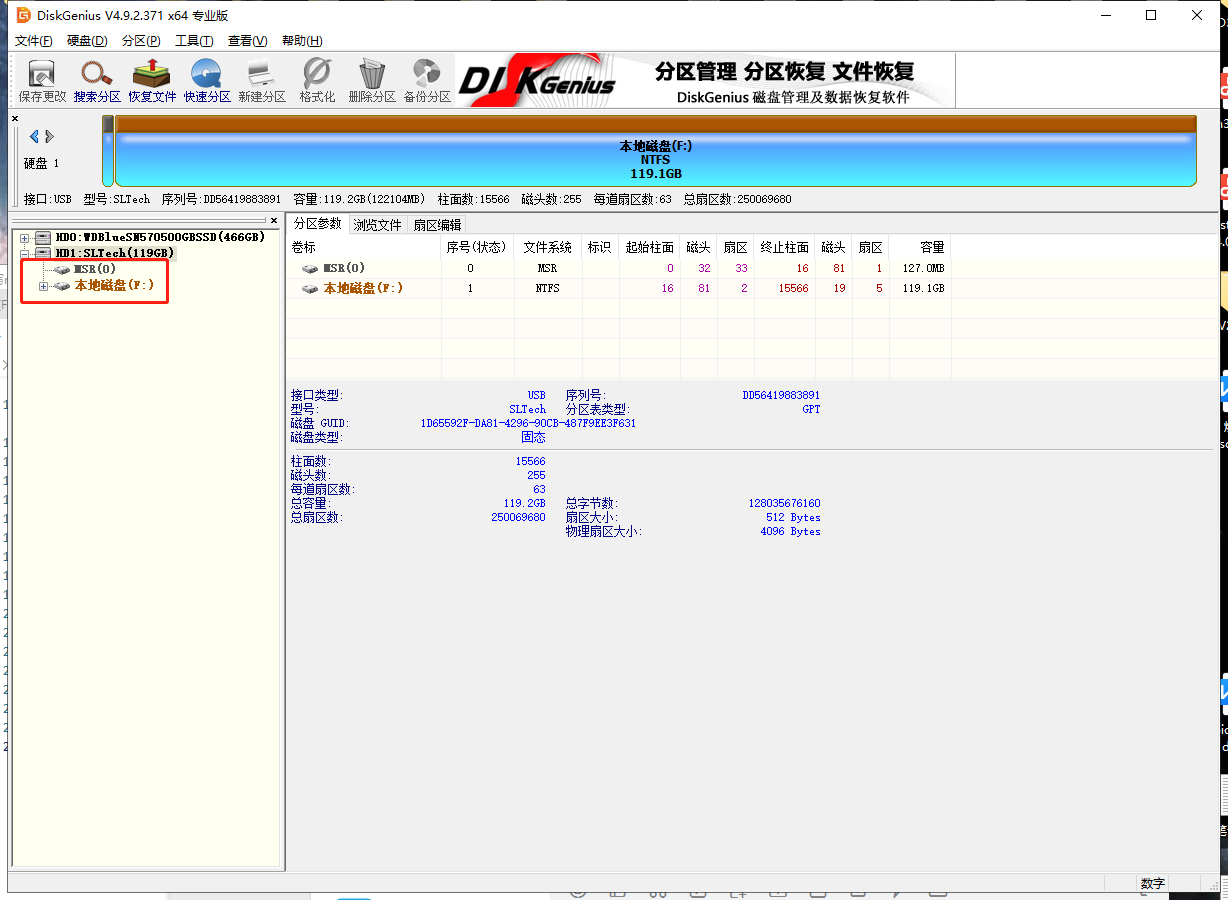
Task: Open the 硬盘(D) menu
Action: [x=87, y=41]
